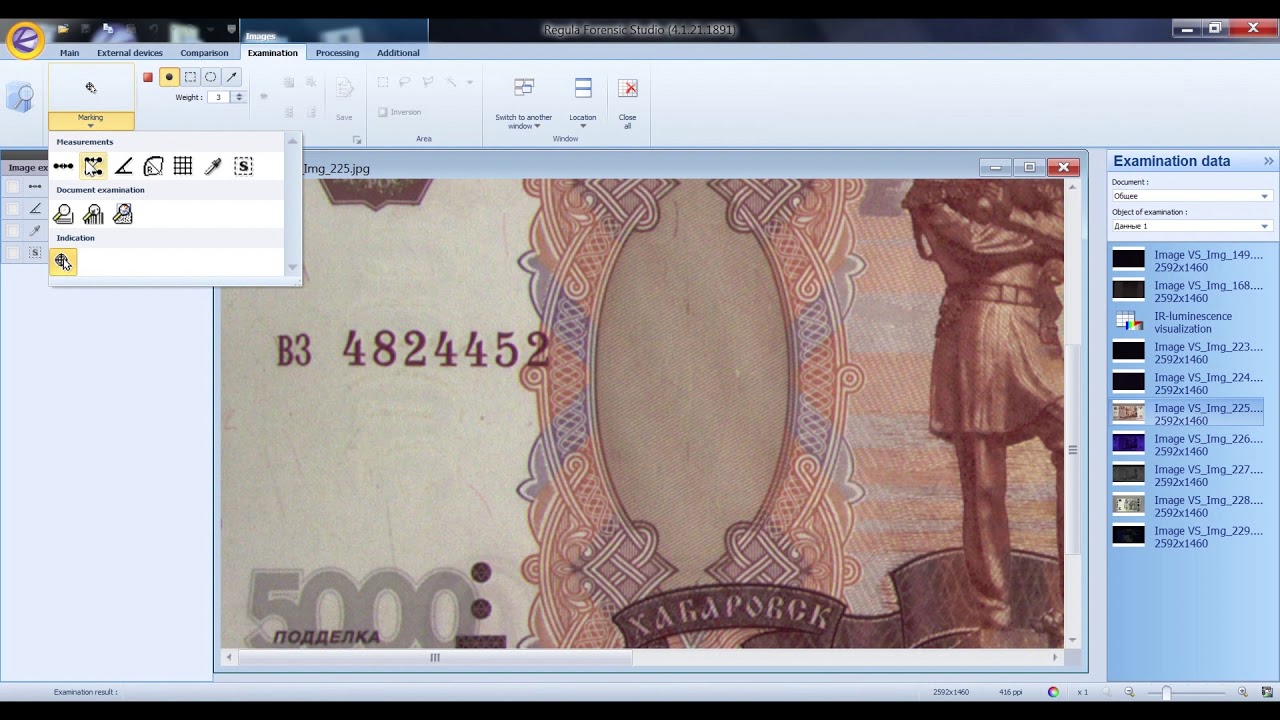
Task: Expand the Marking dropdown button
Action: (91, 120)
